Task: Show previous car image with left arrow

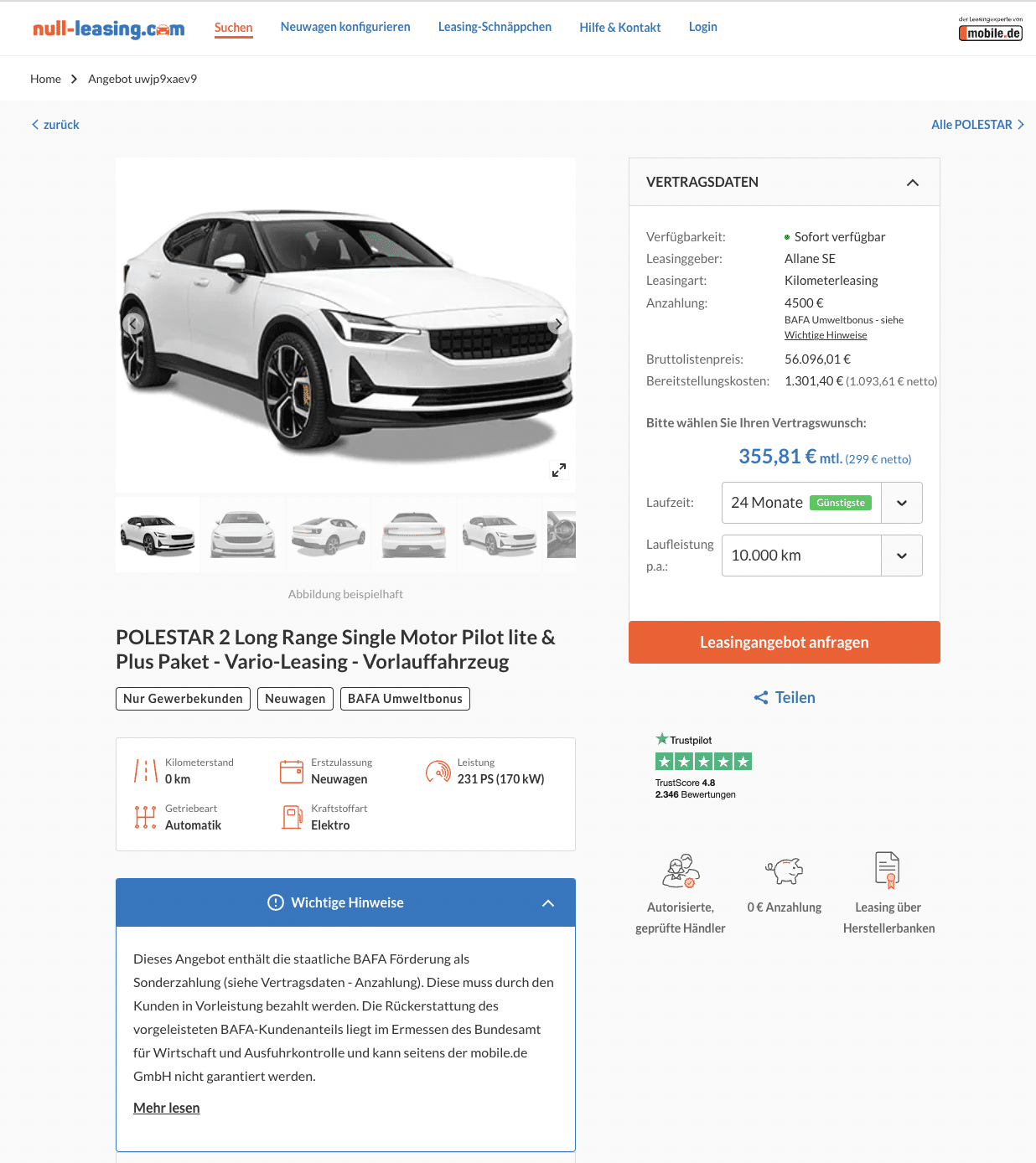Action: (x=133, y=323)
